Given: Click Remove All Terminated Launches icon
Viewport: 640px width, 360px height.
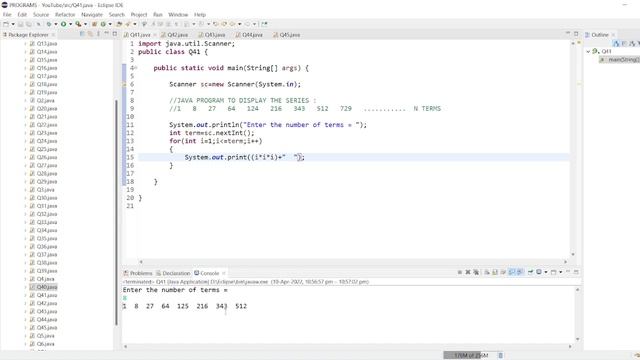Looking at the screenshot, I should pos(476,272).
